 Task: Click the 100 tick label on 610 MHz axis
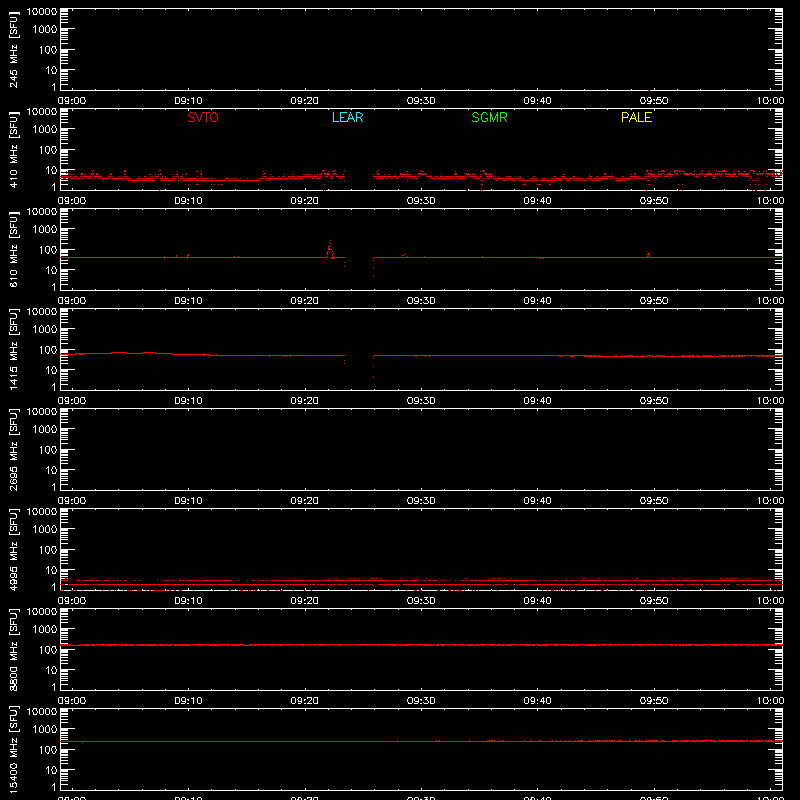[48, 250]
